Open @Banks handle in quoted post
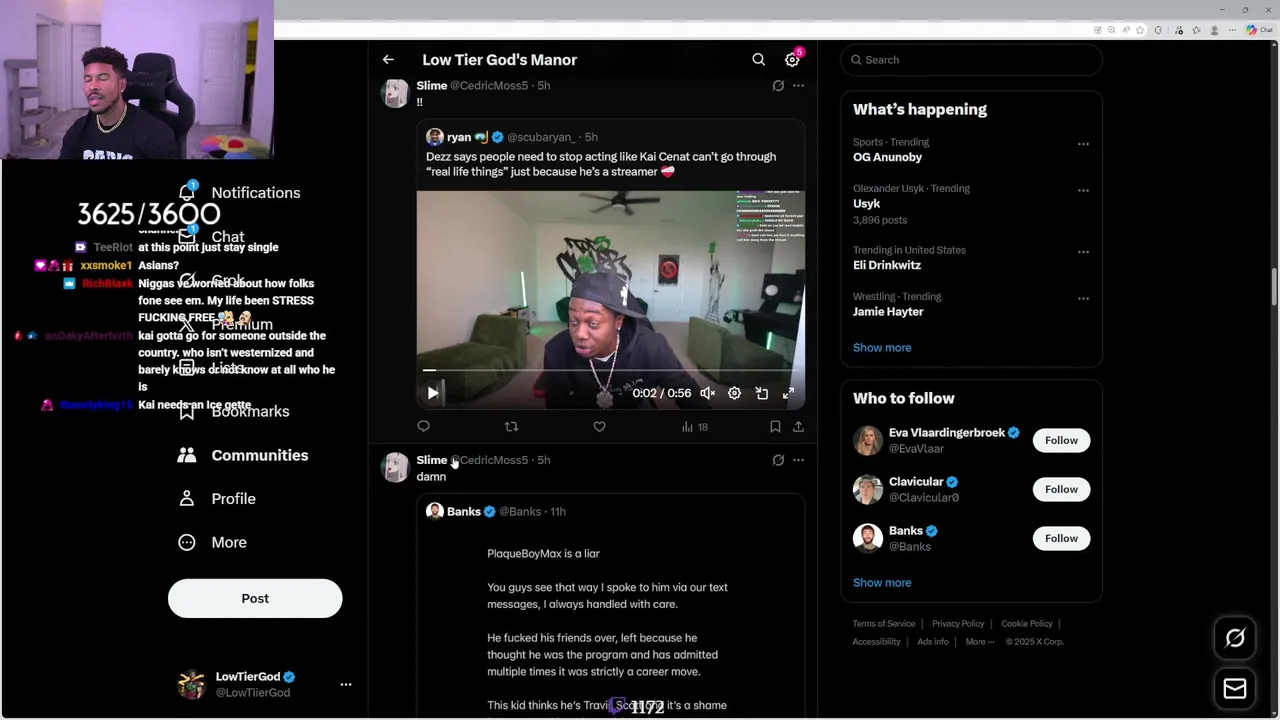Screen dimensions: 1280x720 [x=520, y=512]
